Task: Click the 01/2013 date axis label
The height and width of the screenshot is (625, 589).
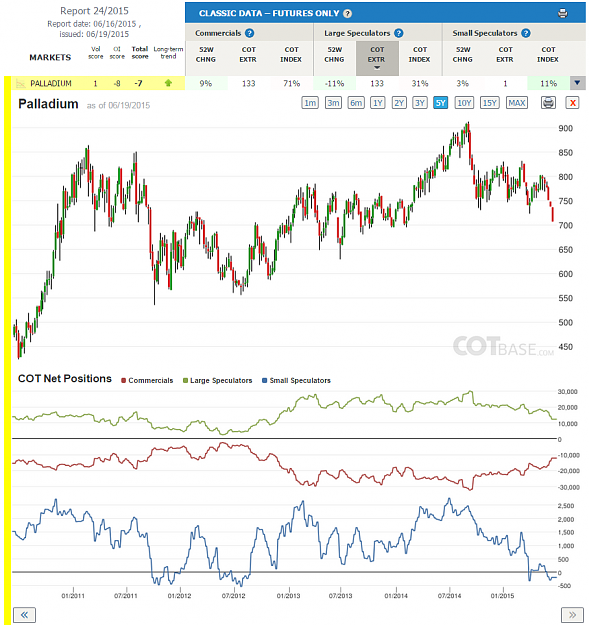Action: [288, 596]
